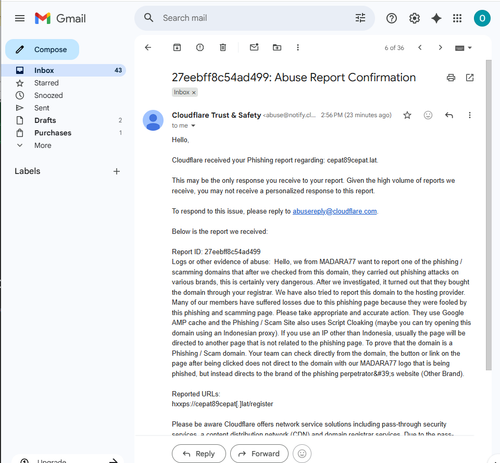
Task: Open the Gemini sparkle icon
Action: pyautogui.click(x=436, y=18)
